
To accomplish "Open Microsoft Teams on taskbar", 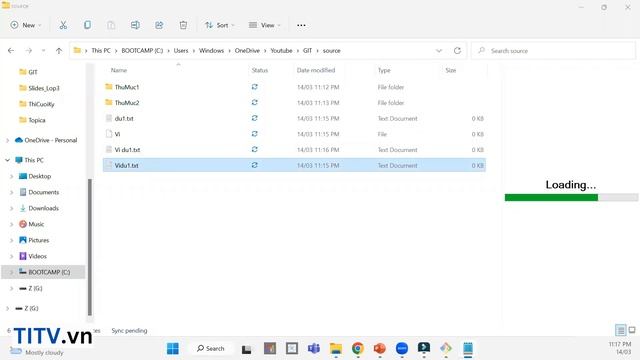I will tap(314, 349).
